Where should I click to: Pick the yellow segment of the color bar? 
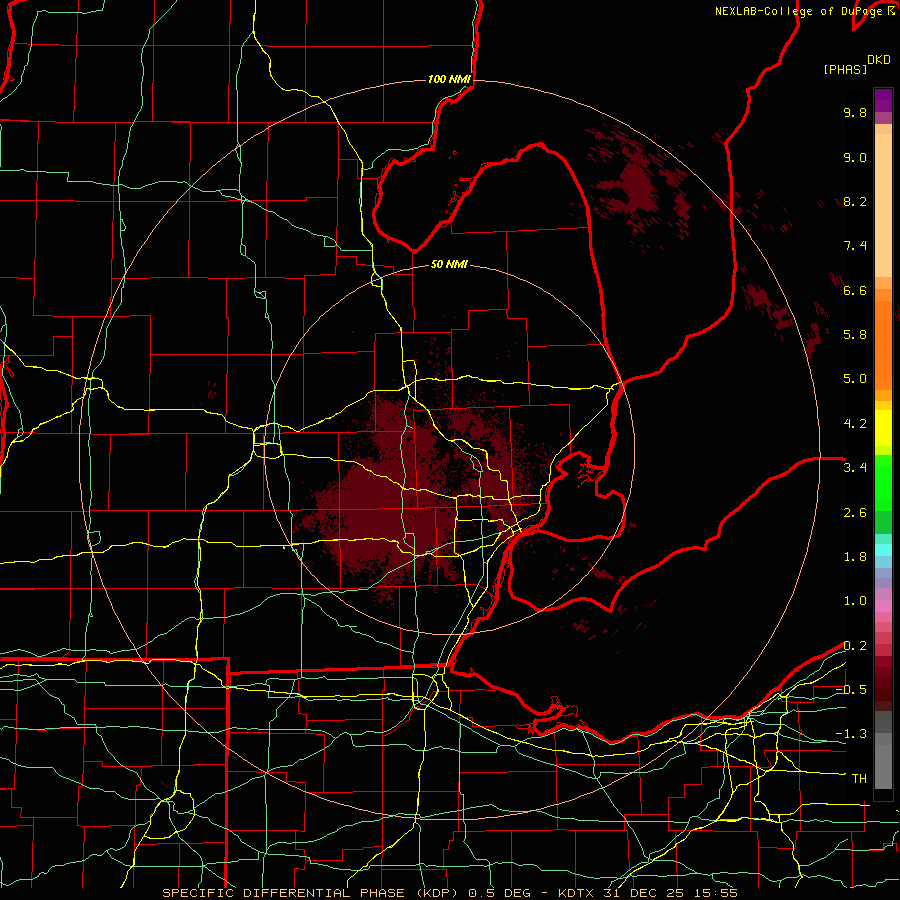click(883, 428)
